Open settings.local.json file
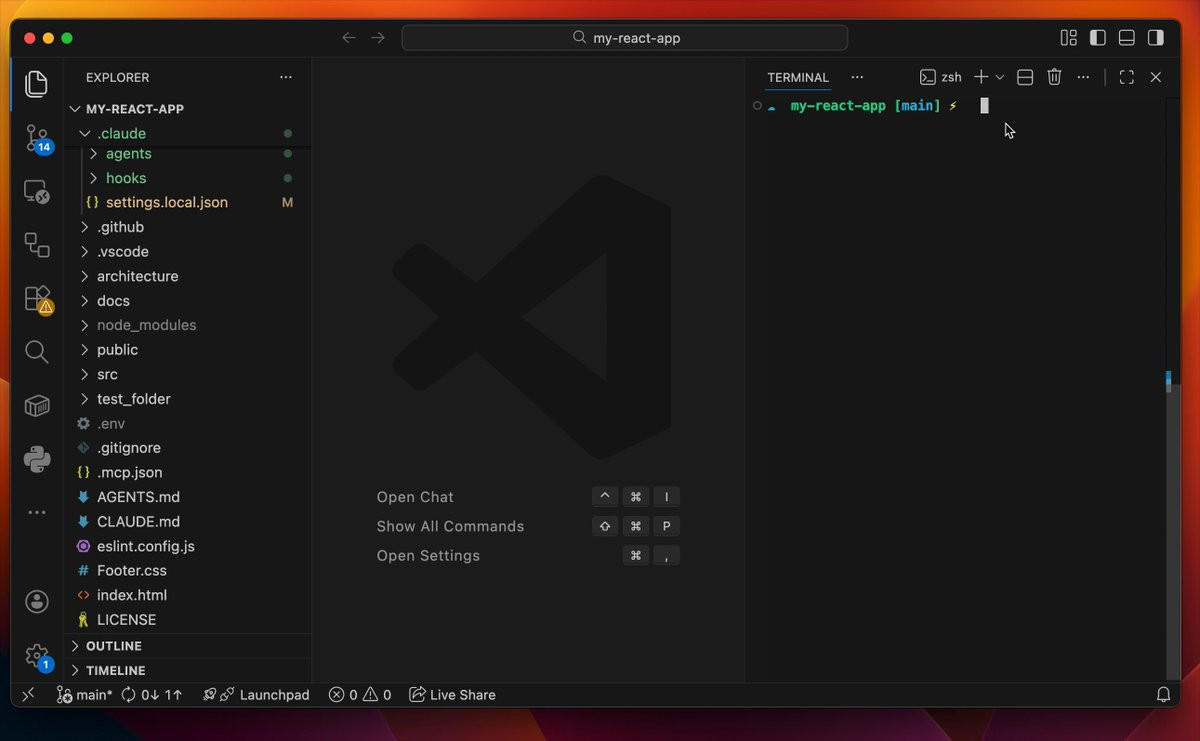This screenshot has width=1200, height=741. (x=188, y=202)
